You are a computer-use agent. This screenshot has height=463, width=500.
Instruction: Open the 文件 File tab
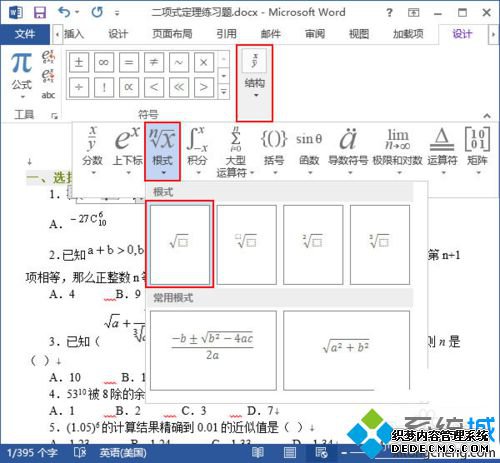(x=25, y=34)
